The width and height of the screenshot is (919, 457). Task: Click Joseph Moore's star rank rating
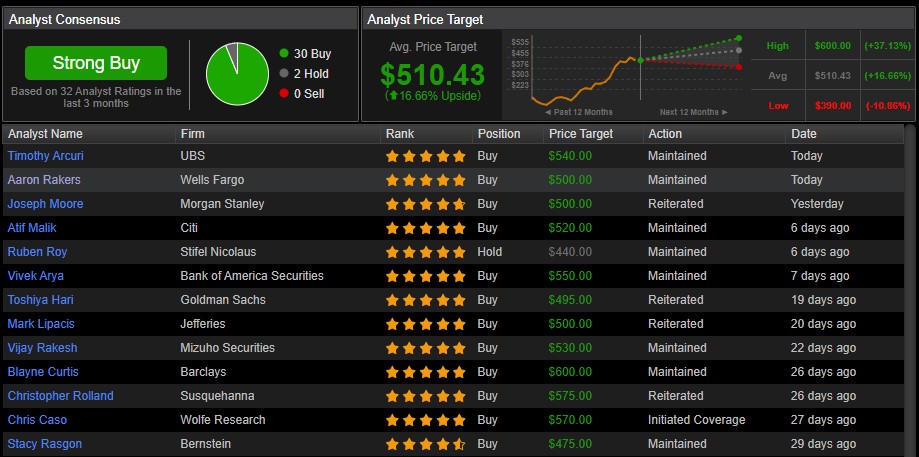click(x=426, y=204)
